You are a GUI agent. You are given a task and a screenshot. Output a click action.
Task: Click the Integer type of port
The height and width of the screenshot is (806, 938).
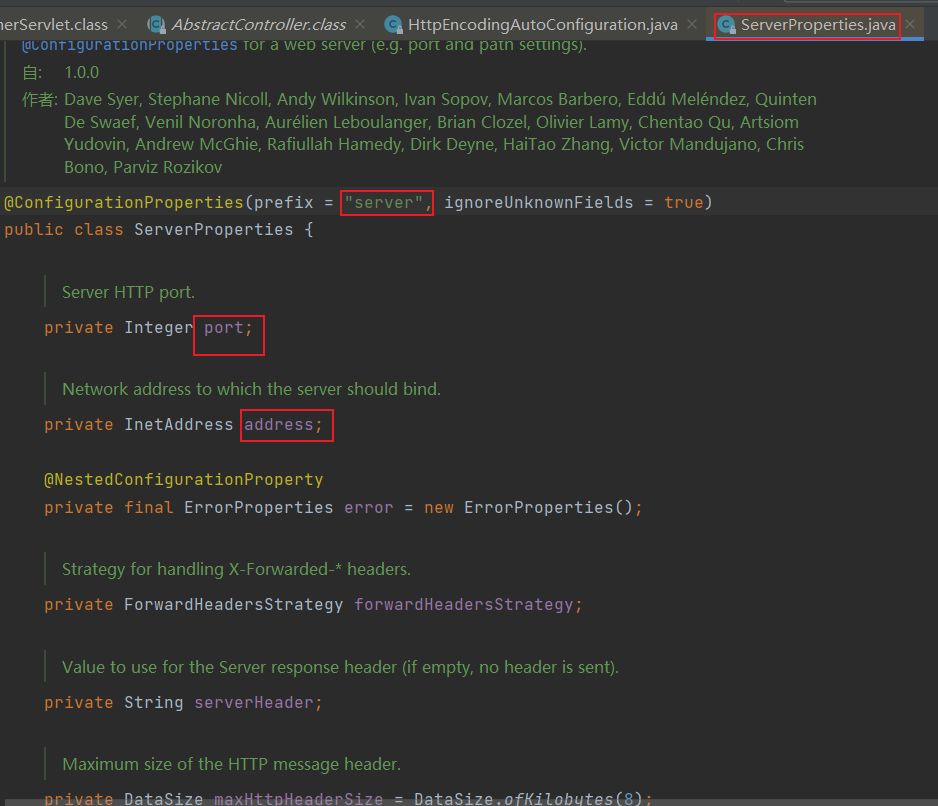[x=159, y=327]
